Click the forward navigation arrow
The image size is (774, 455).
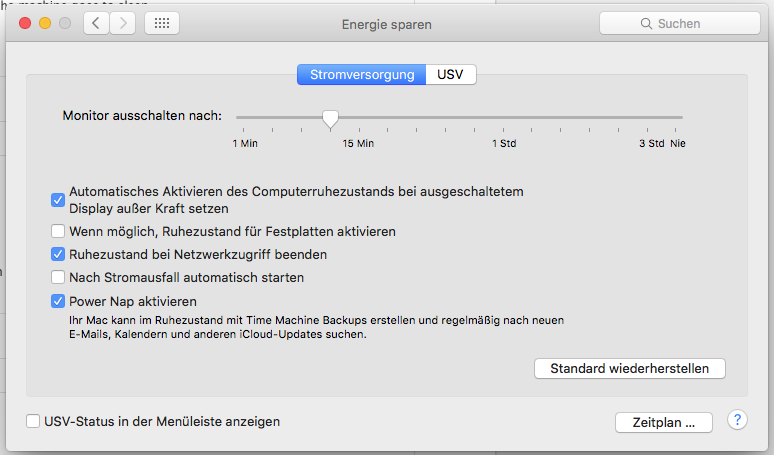click(123, 23)
